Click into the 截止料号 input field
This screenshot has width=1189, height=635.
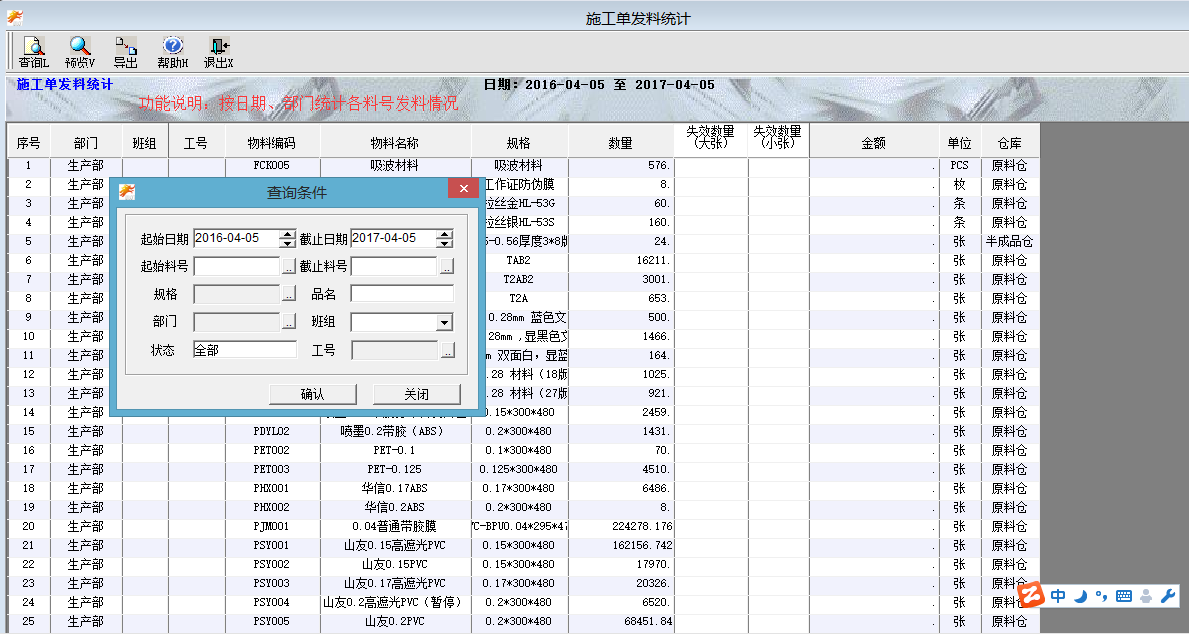coord(394,266)
